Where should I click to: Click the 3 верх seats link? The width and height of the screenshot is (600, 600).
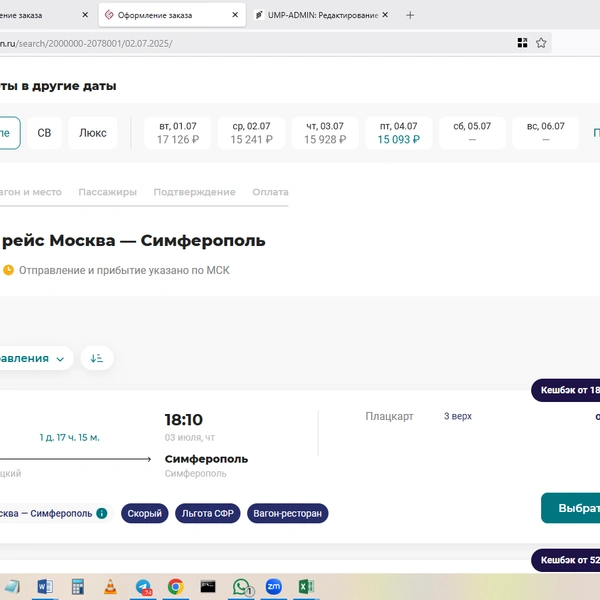click(x=458, y=416)
